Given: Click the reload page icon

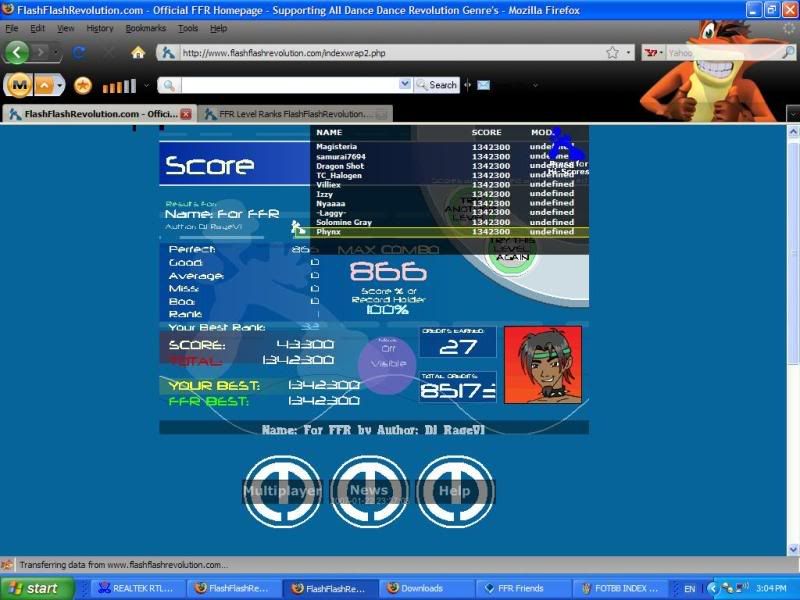Looking at the screenshot, I should pos(79,52).
